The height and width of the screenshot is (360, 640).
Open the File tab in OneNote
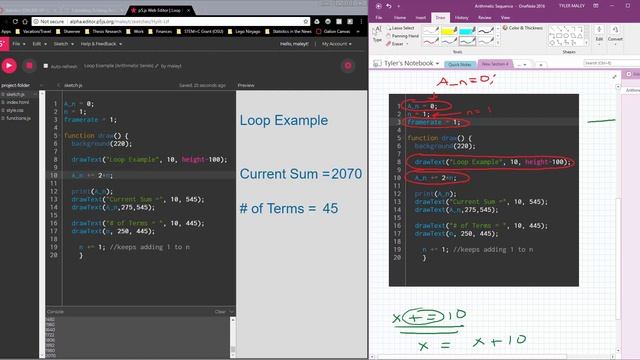(379, 18)
